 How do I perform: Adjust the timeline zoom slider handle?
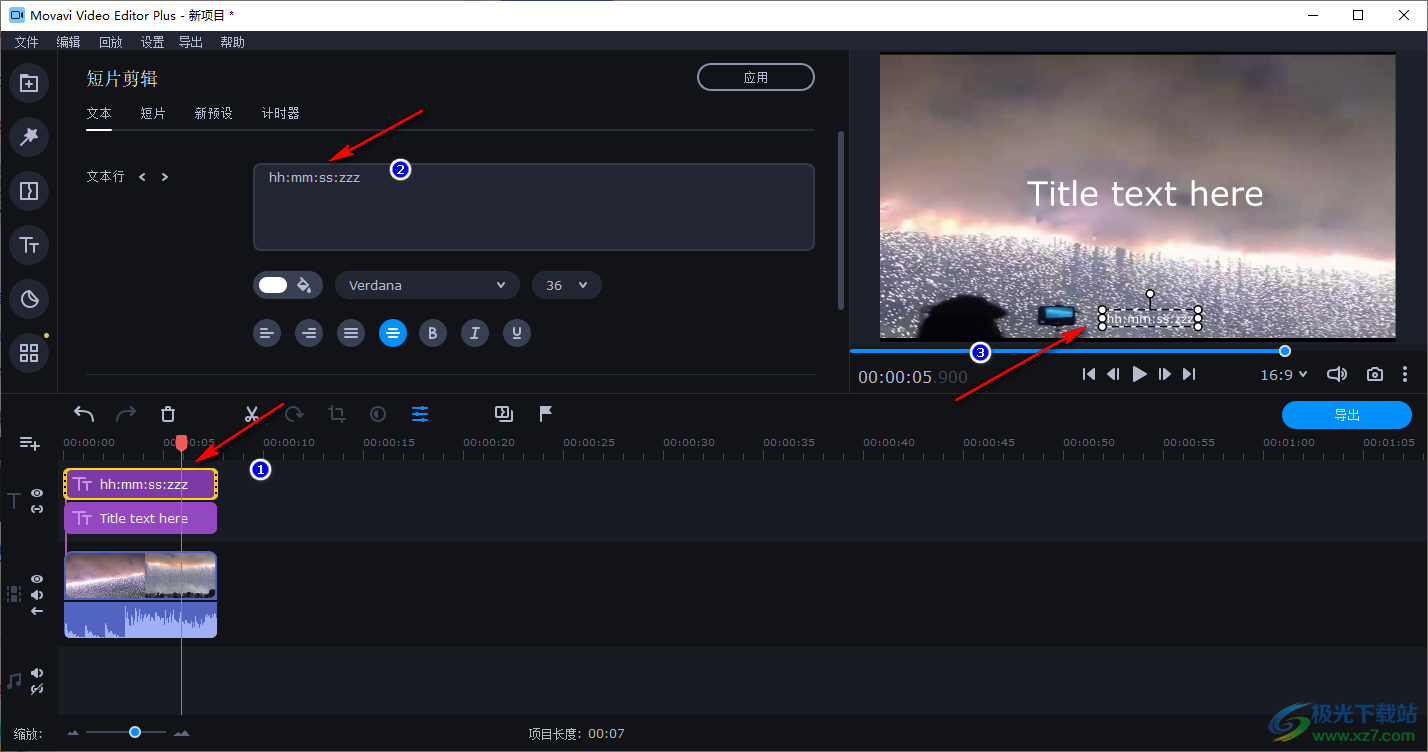(x=134, y=732)
